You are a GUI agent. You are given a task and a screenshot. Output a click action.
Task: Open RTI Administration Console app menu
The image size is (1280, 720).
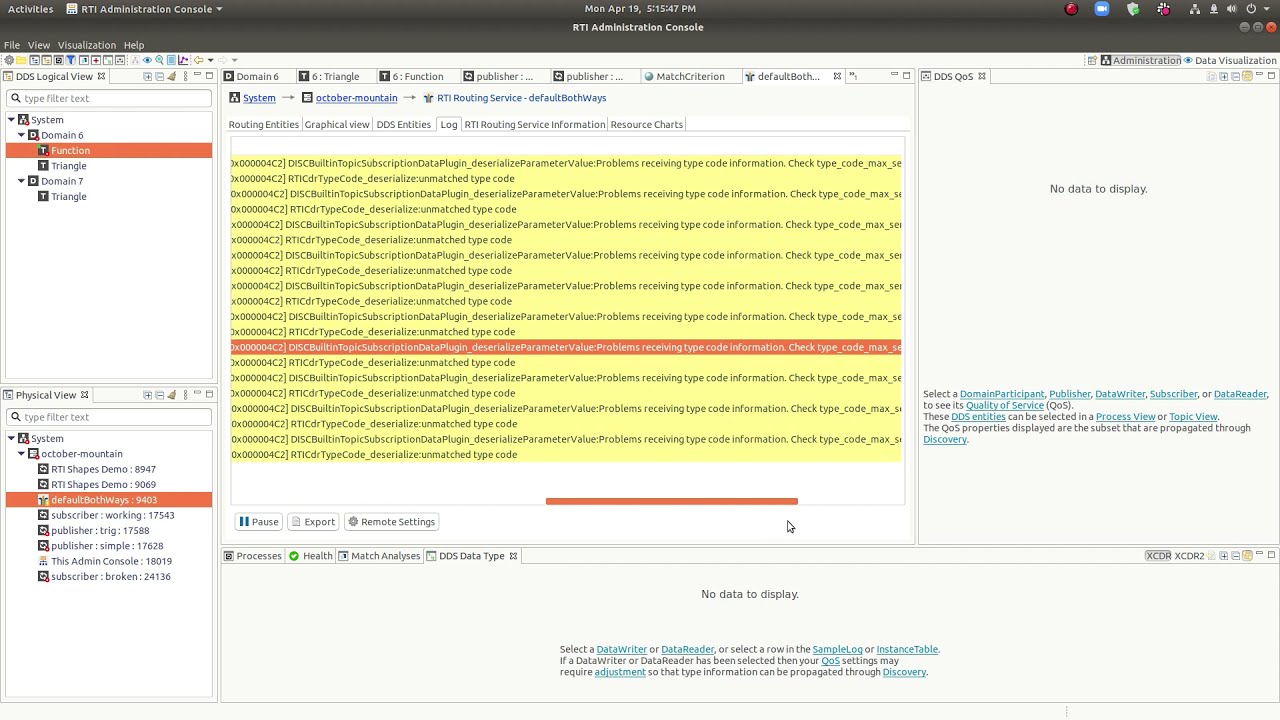(145, 9)
